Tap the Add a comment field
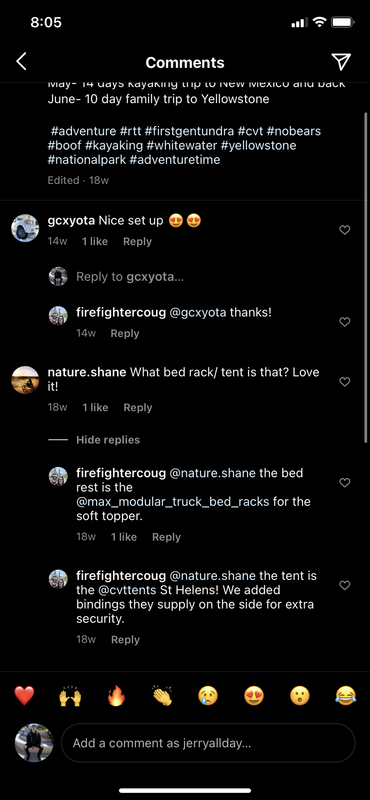370x800 pixels. [x=208, y=743]
